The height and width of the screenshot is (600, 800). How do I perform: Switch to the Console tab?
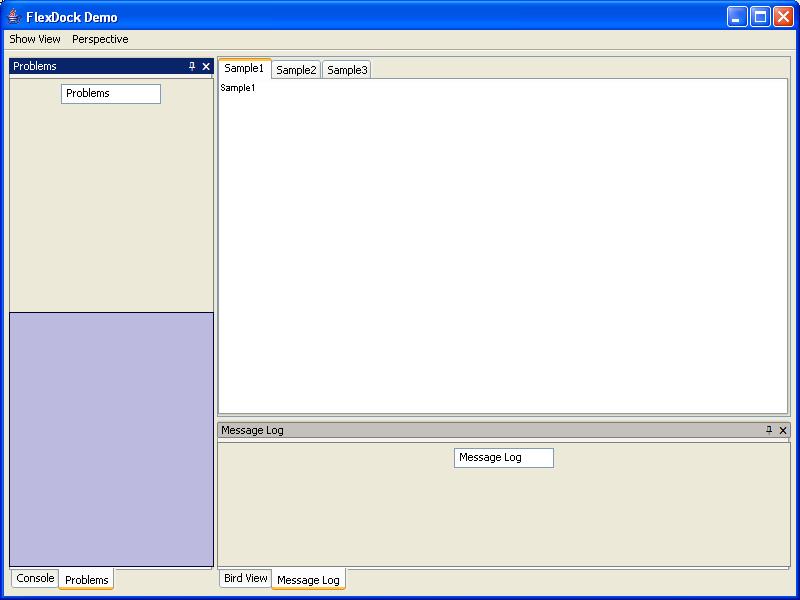click(x=35, y=578)
